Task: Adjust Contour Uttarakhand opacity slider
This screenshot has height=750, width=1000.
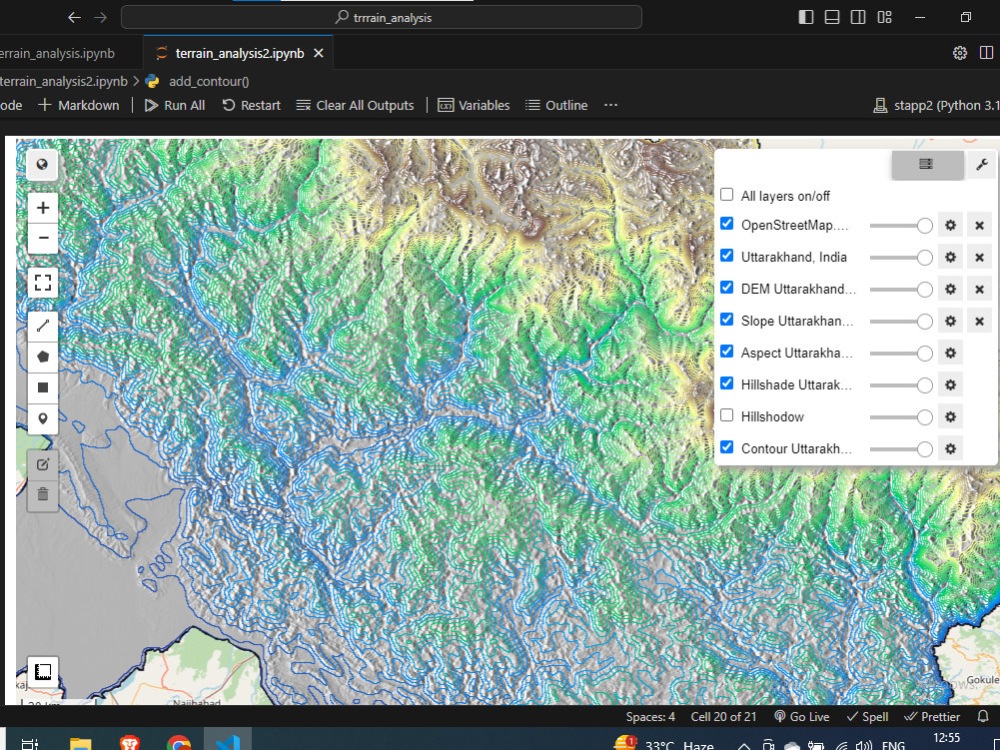Action: coord(901,449)
